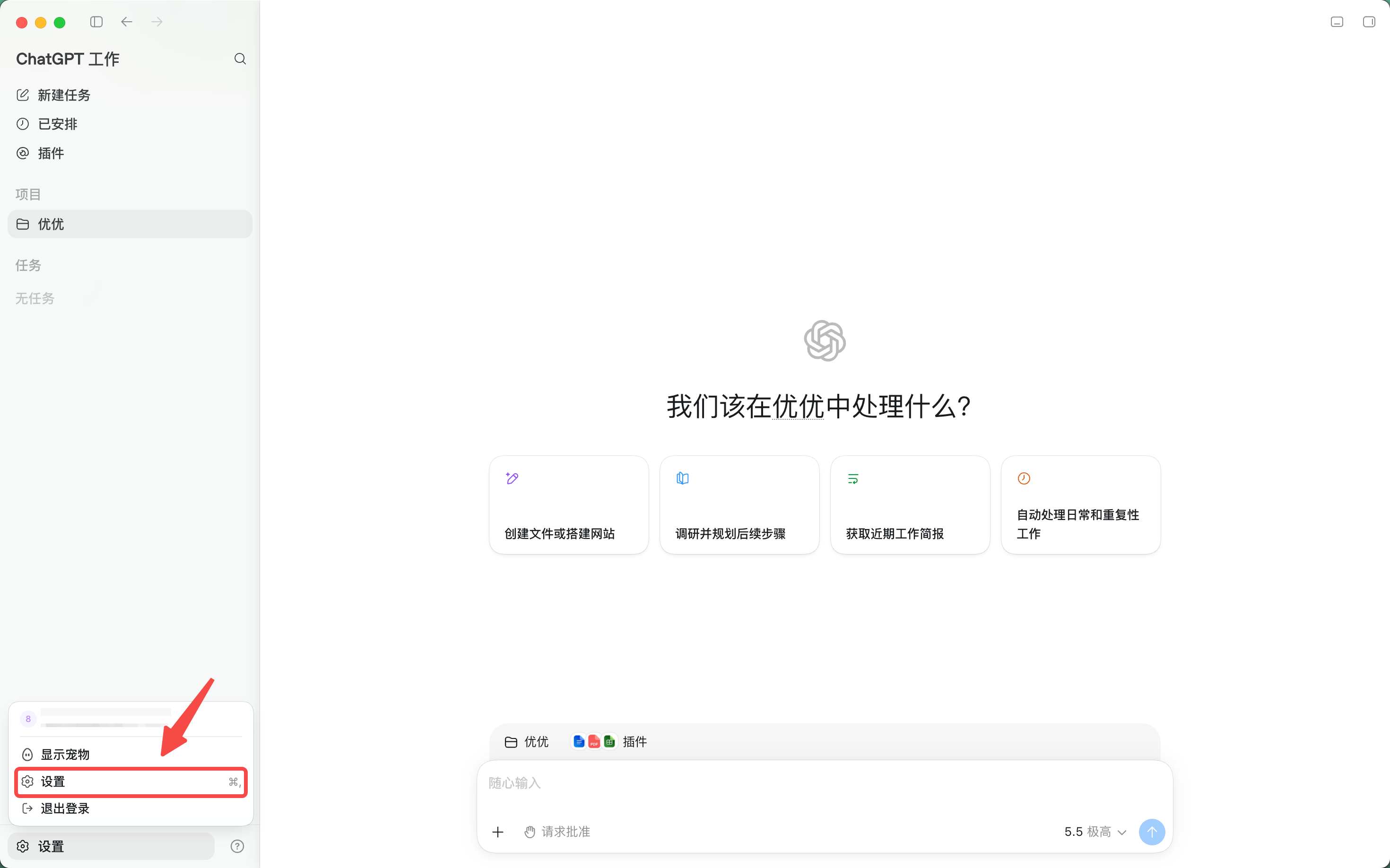
Task: Select the 优优 project in sidebar
Action: click(x=130, y=225)
